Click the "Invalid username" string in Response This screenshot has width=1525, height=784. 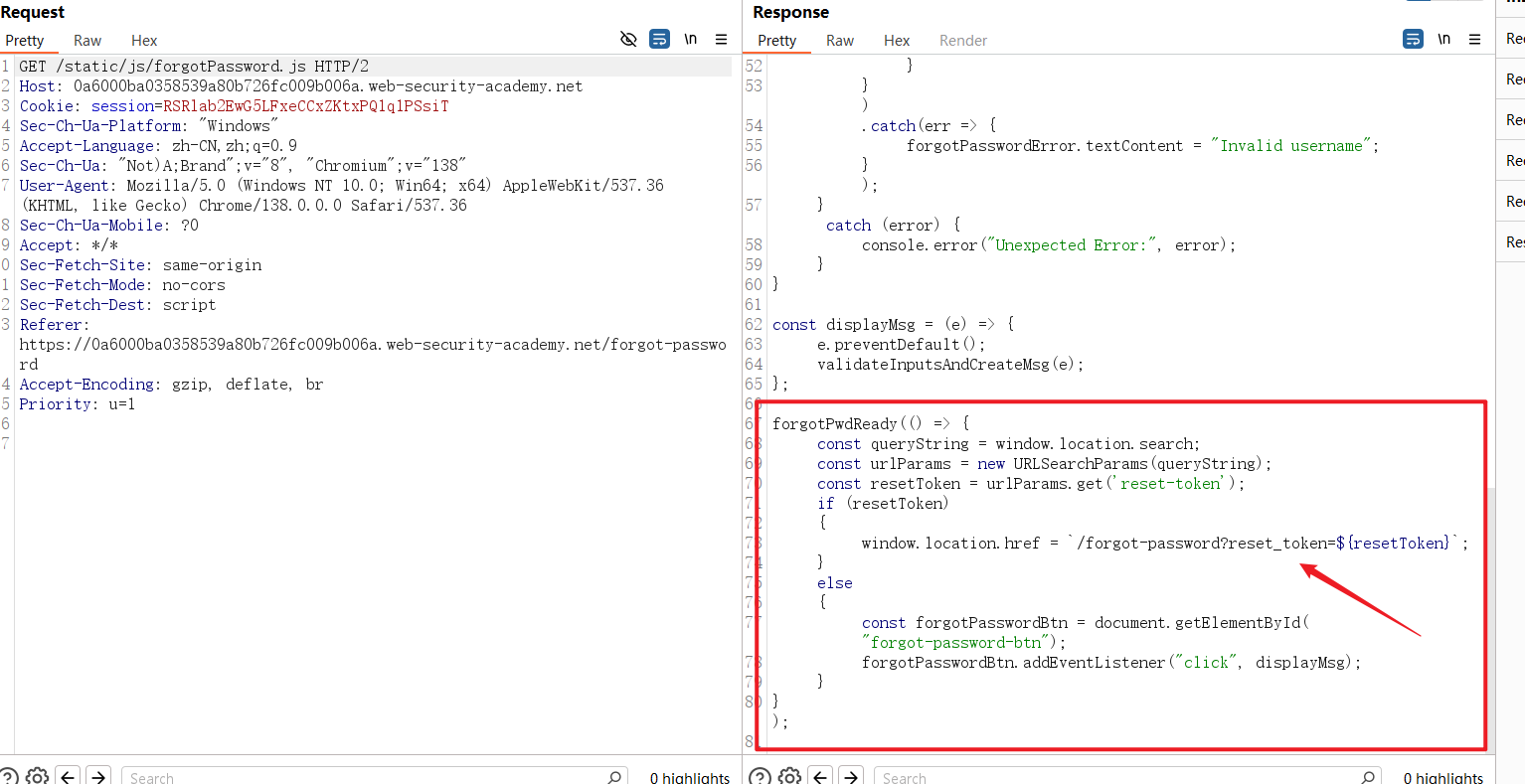(x=1290, y=146)
